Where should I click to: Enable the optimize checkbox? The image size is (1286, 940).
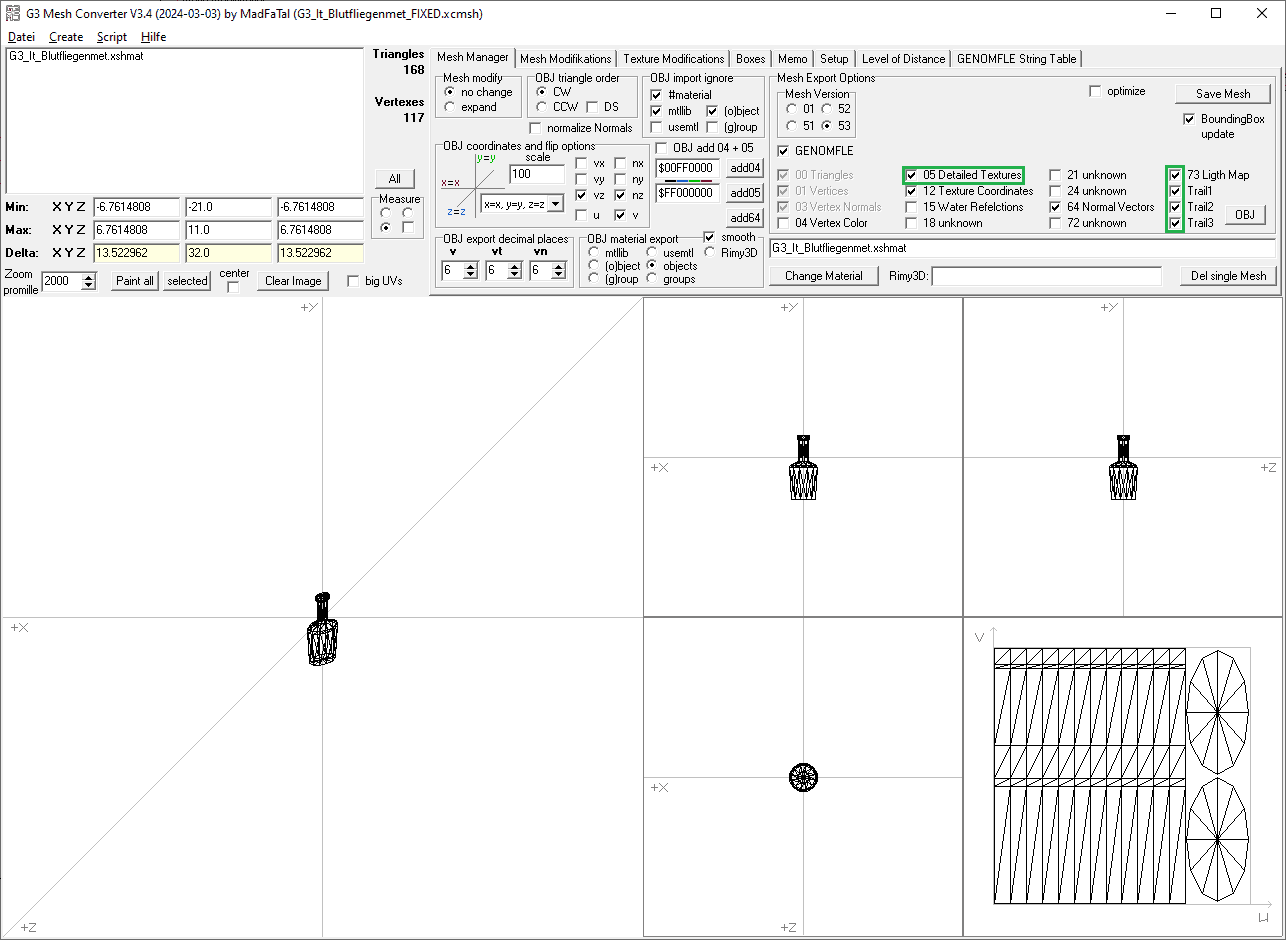point(1095,91)
